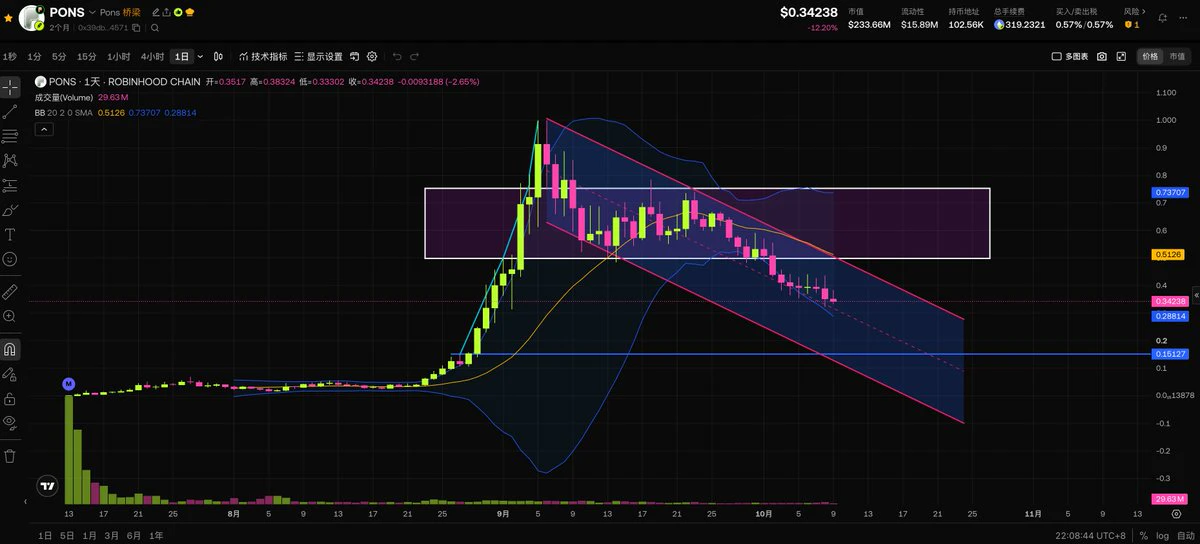Open the price alert bell icon
Screen dimensions: 1200x544
[1163, 17]
